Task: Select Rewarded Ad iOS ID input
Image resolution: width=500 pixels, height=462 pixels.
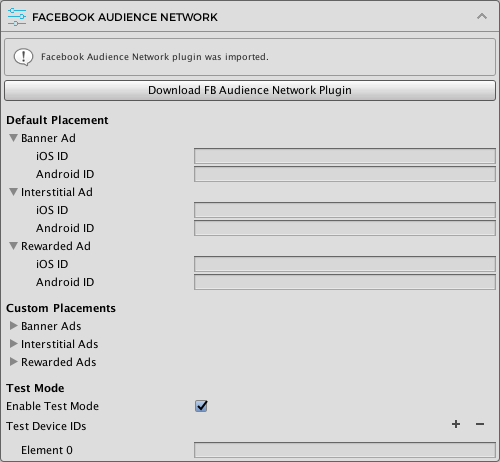Action: click(345, 264)
